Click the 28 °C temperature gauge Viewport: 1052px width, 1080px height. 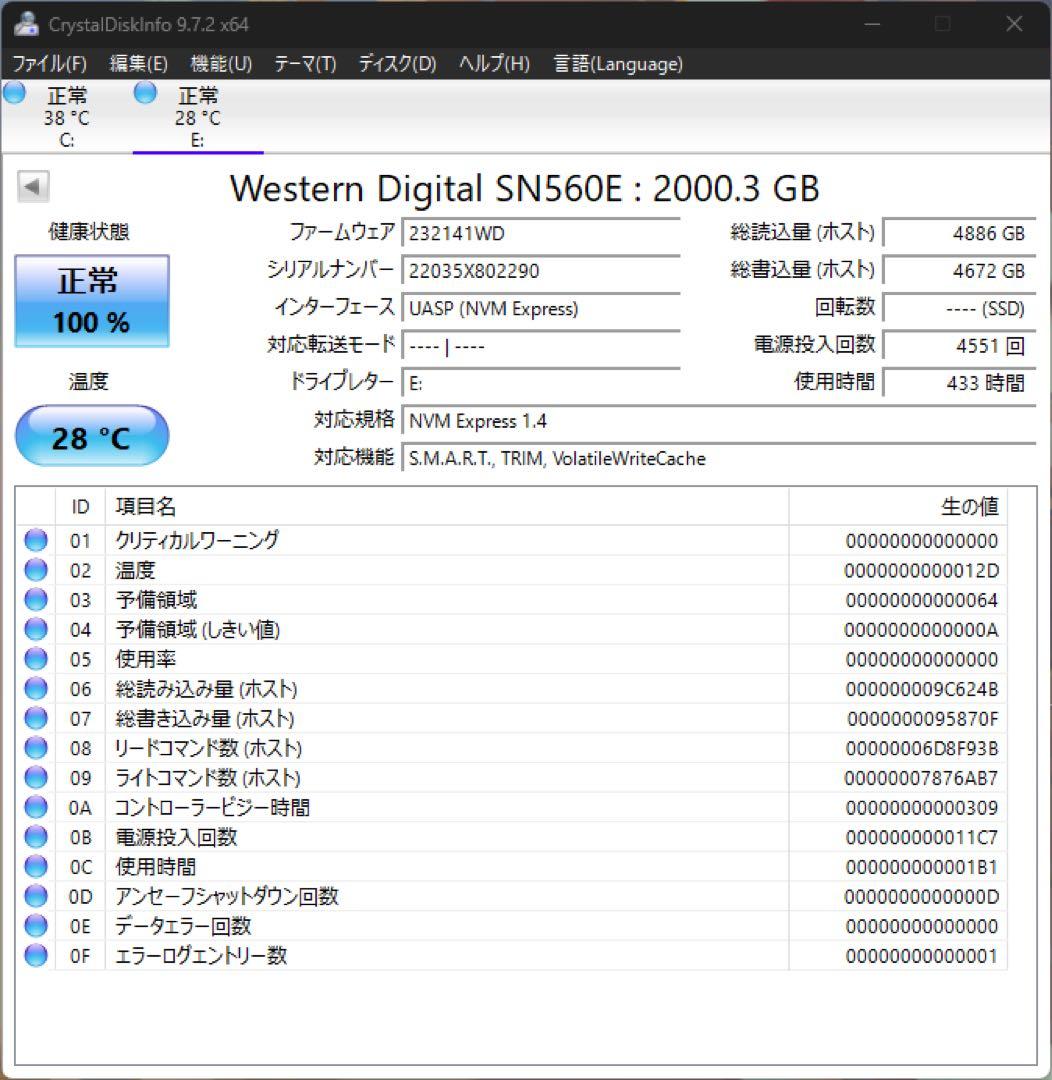pos(92,435)
